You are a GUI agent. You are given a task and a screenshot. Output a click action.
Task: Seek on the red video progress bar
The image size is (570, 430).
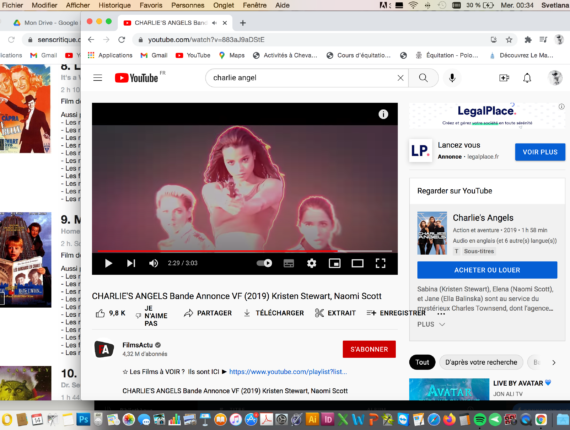coord(245,251)
